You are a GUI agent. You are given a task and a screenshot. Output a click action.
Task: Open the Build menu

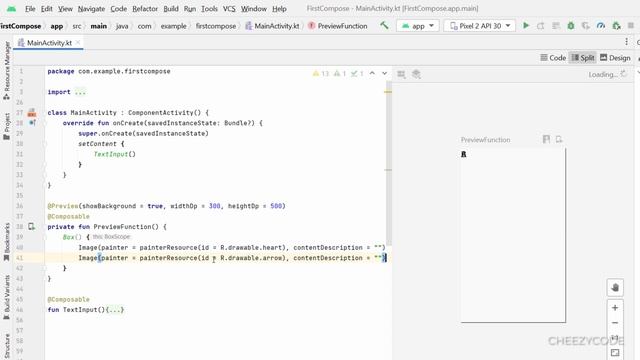[171, 9]
